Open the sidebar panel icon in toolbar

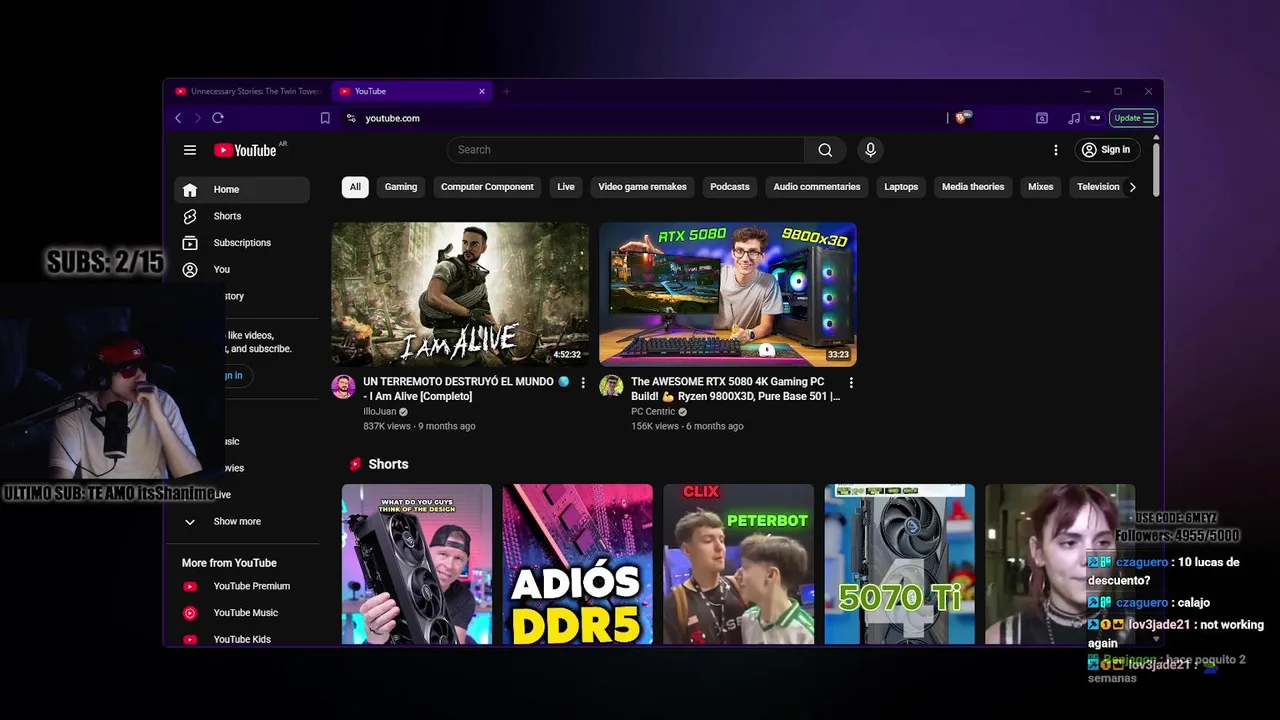point(1041,118)
